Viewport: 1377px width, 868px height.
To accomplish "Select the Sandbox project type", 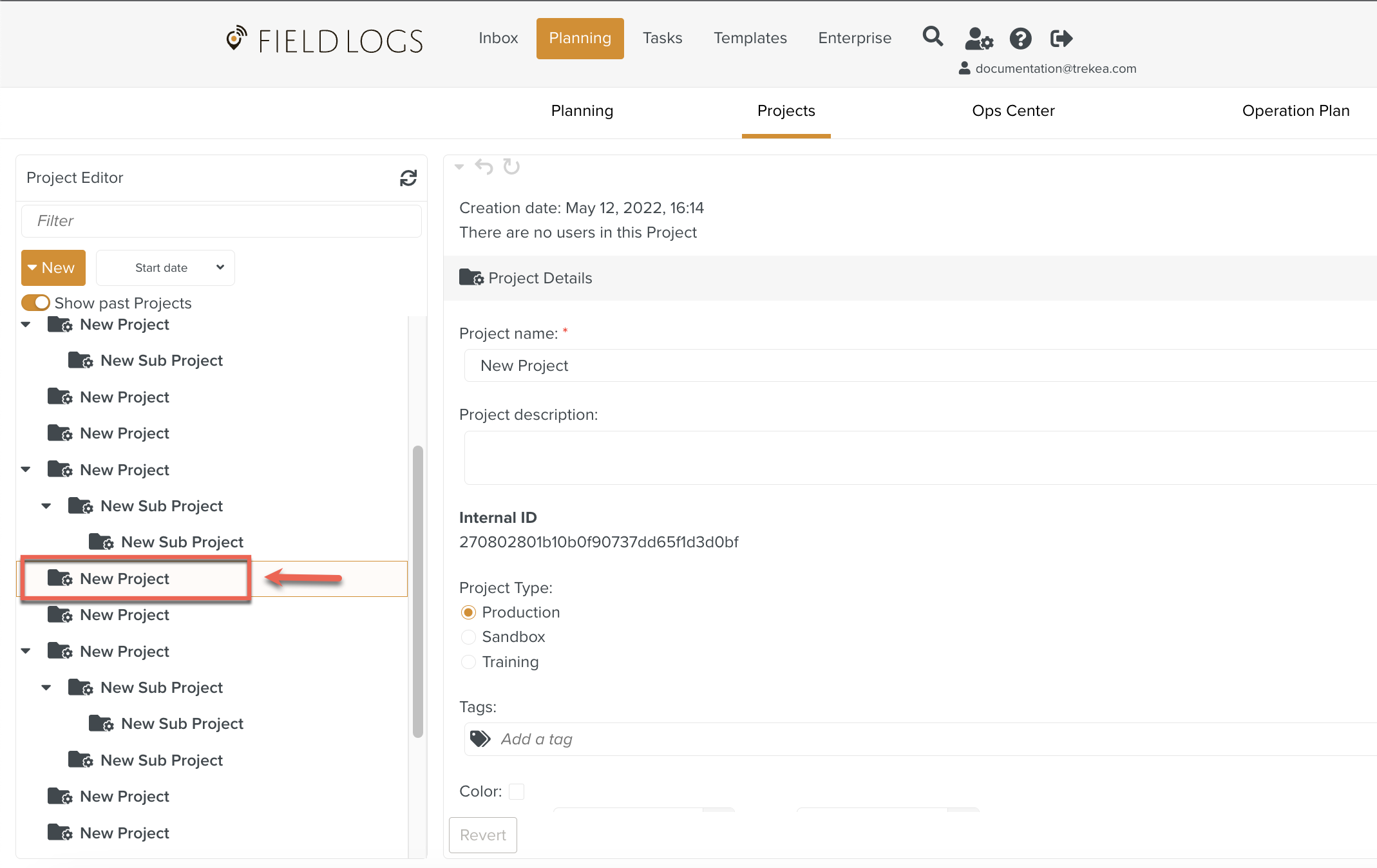I will coord(468,637).
